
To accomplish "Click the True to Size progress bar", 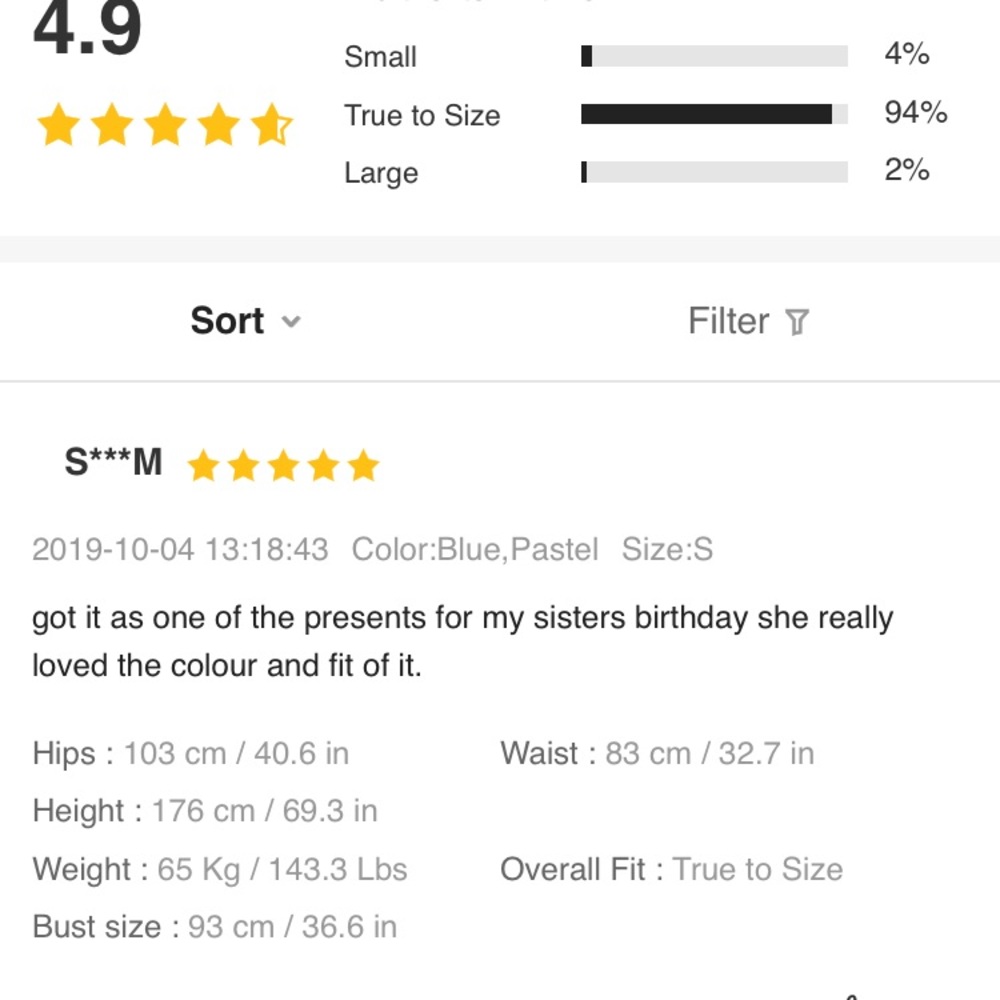I will click(x=714, y=114).
